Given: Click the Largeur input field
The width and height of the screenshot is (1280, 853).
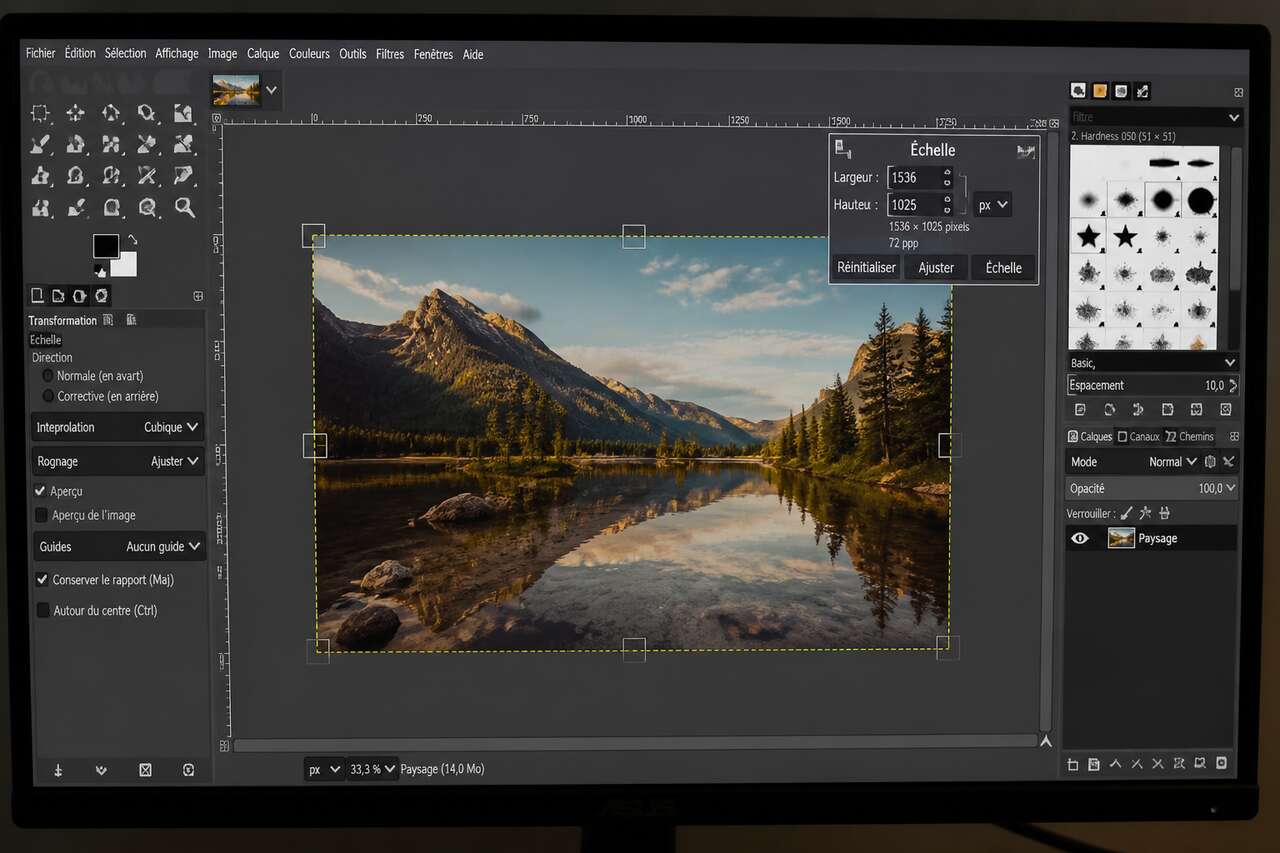Looking at the screenshot, I should tap(920, 177).
